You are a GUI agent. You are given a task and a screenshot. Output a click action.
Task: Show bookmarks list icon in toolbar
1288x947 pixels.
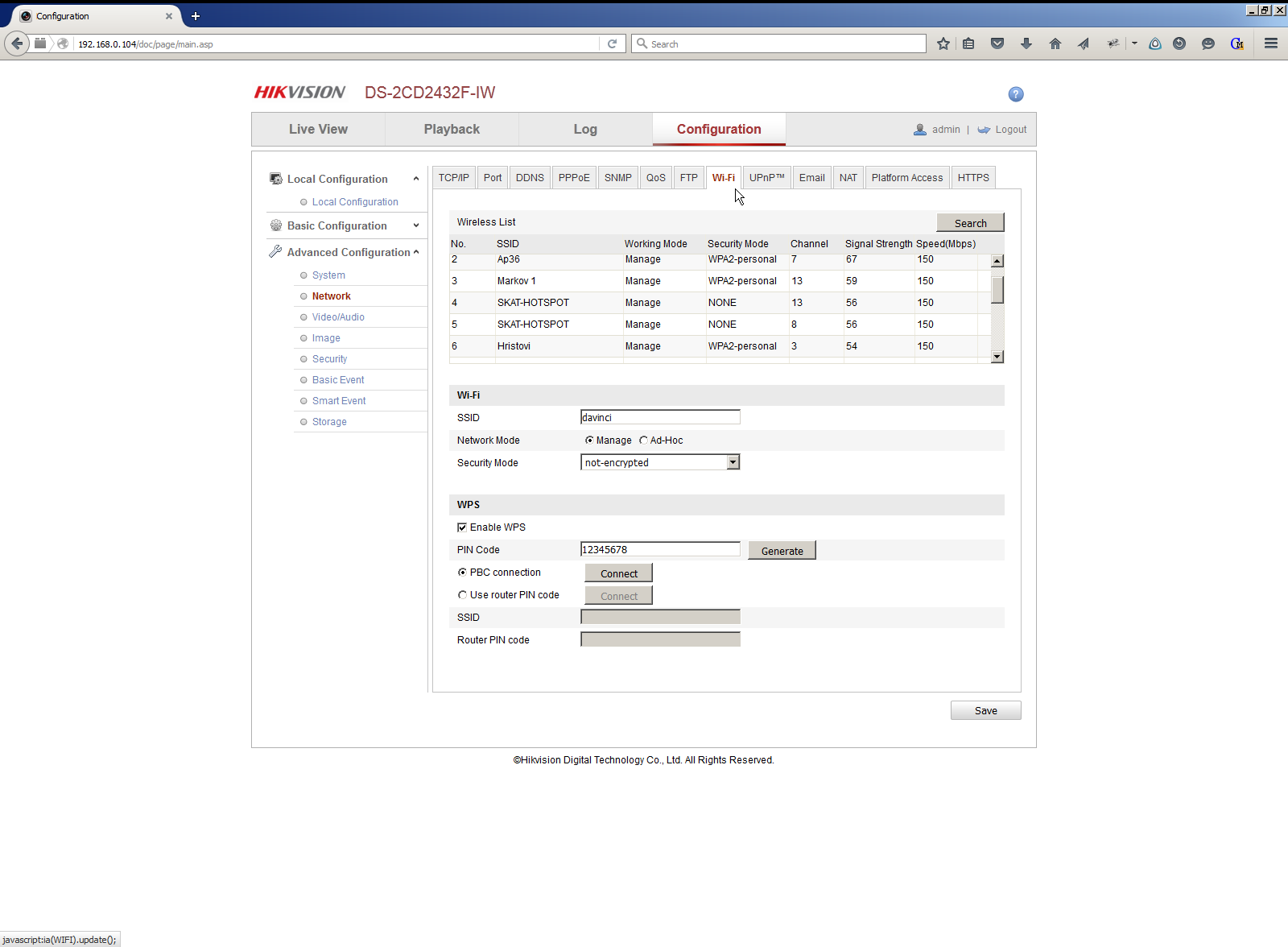968,43
